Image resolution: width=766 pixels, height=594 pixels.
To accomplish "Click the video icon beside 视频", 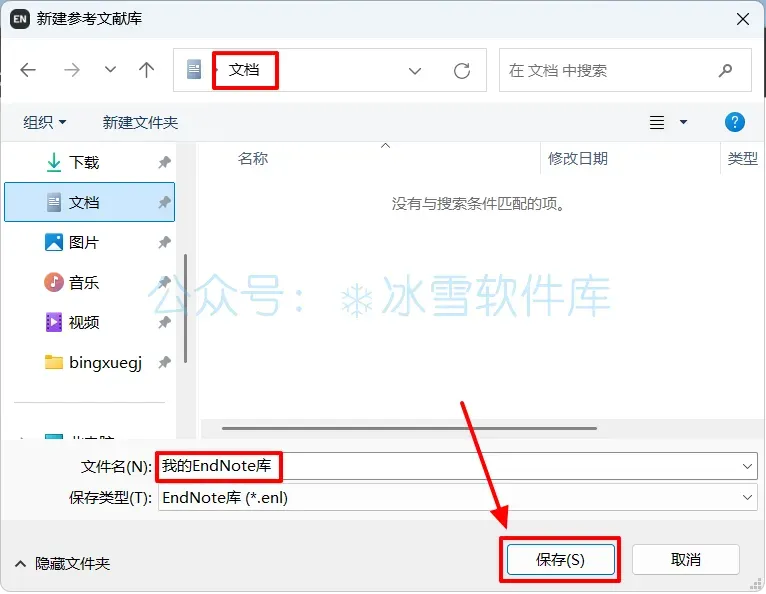I will (x=54, y=322).
